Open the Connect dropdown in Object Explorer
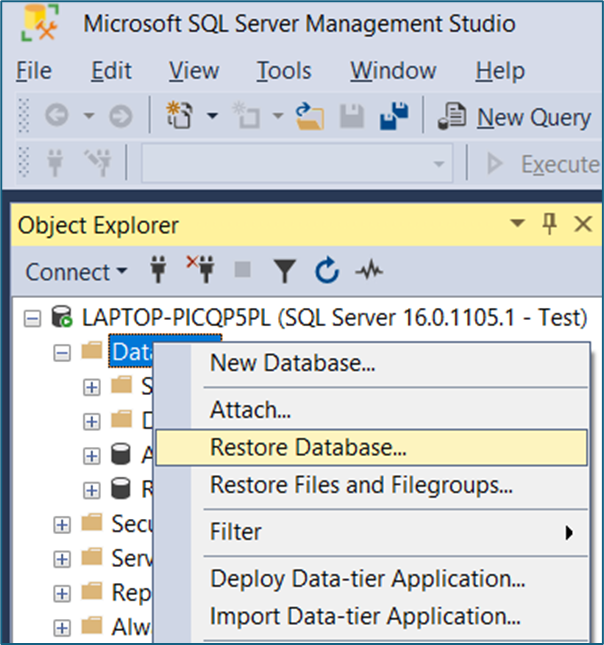This screenshot has height=645, width=604. [76, 272]
